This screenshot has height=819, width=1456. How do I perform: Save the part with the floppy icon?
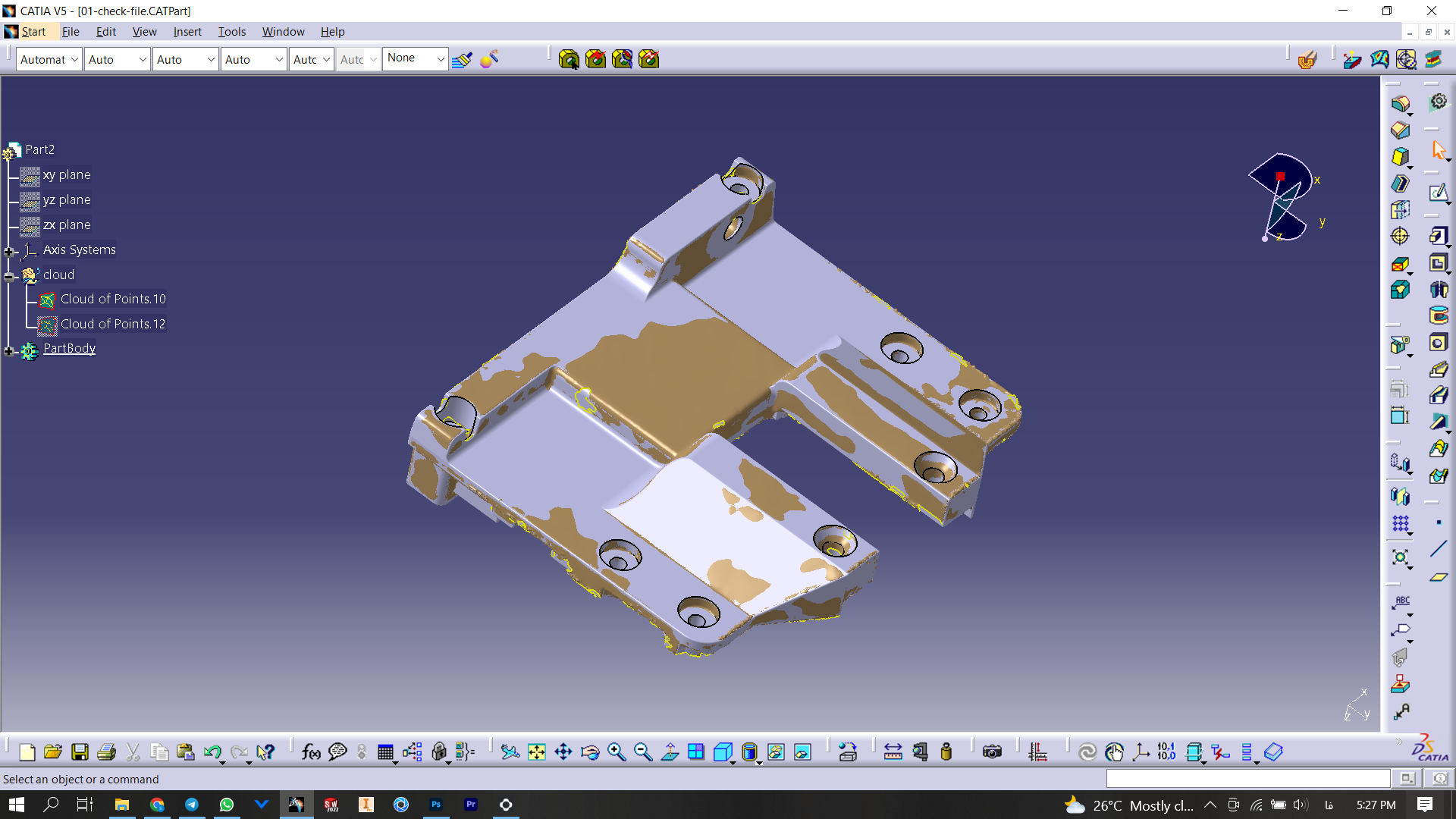click(80, 752)
